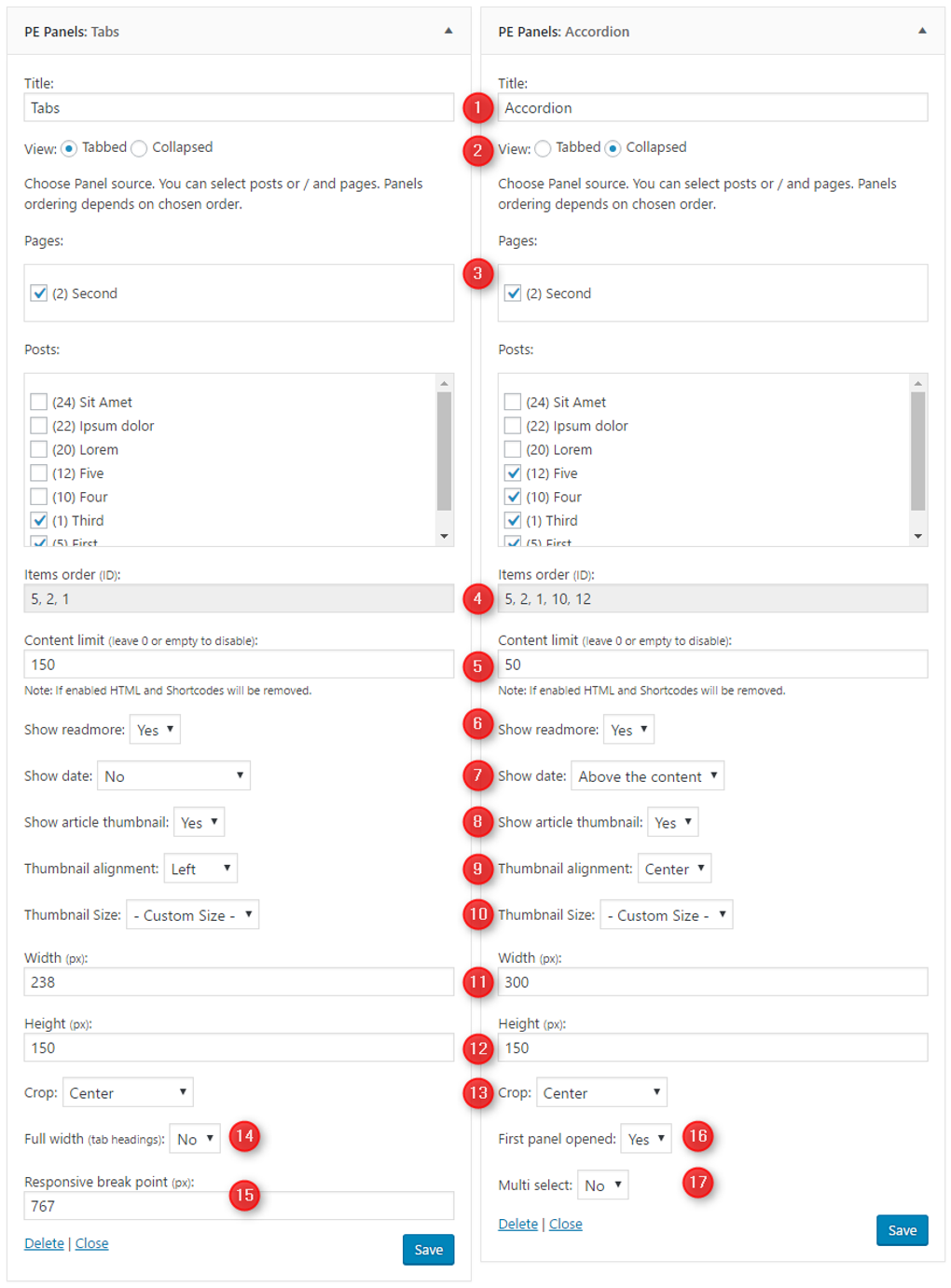
Task: Click the Save button in Tabs panel
Action: coord(428,1250)
